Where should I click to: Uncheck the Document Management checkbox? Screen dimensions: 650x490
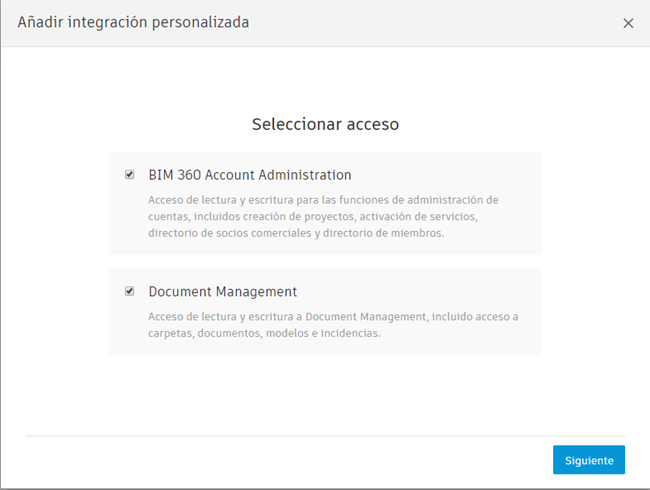click(129, 291)
